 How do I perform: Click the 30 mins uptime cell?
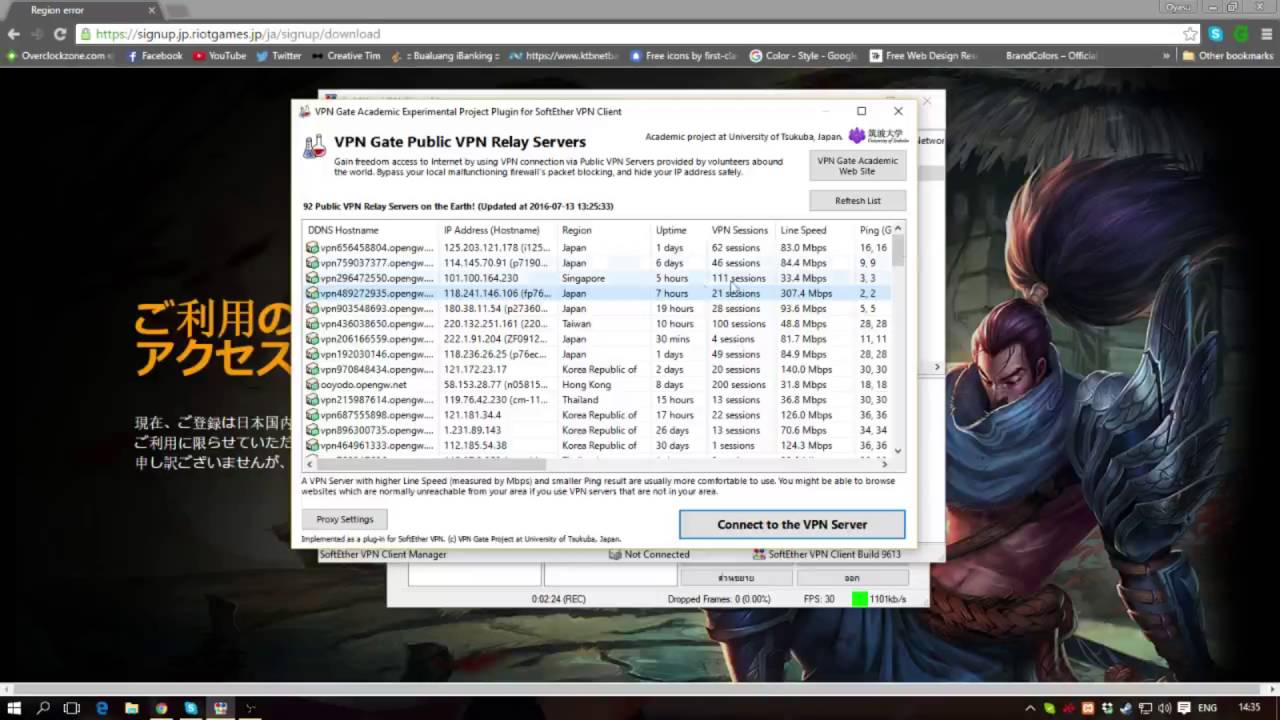pos(671,339)
